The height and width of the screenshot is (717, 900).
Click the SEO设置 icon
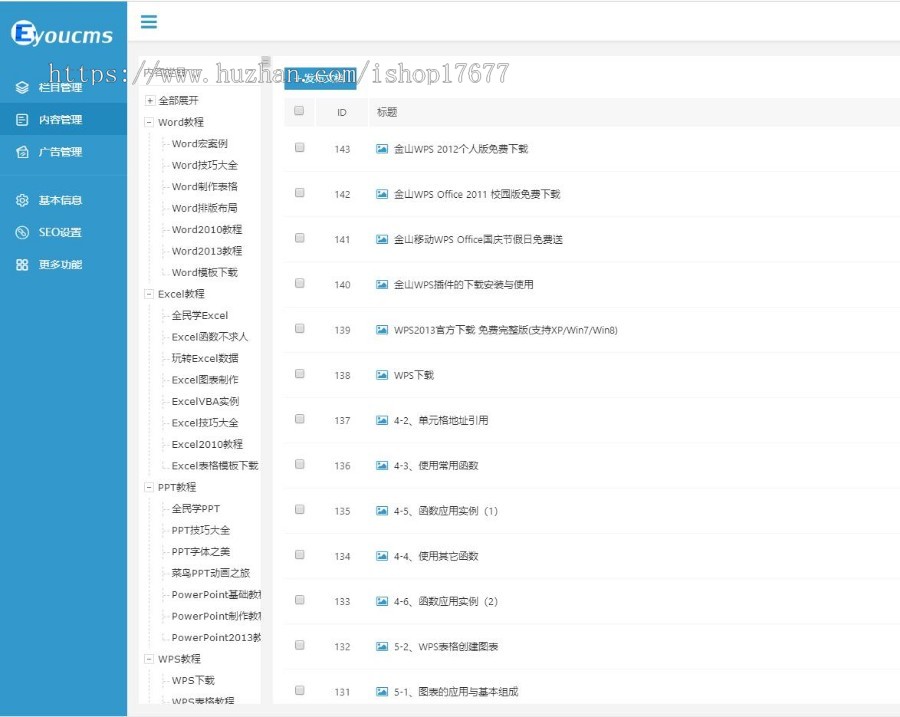(x=22, y=232)
